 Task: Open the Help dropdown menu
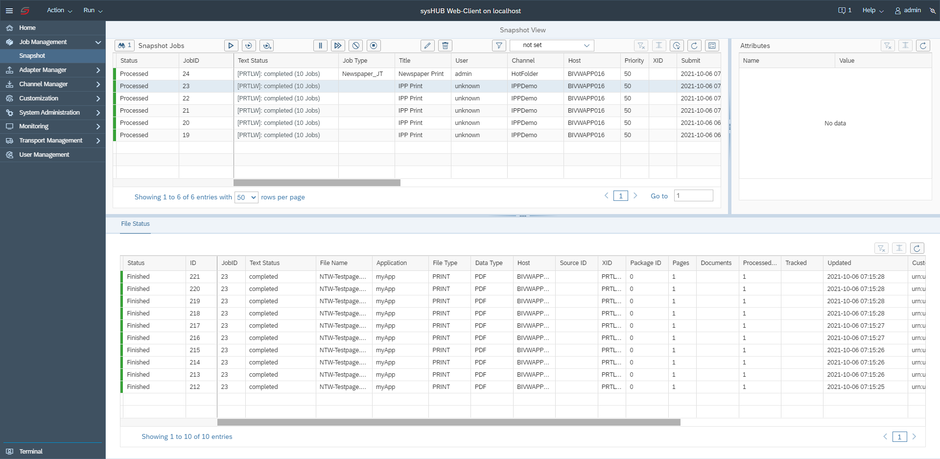873,10
